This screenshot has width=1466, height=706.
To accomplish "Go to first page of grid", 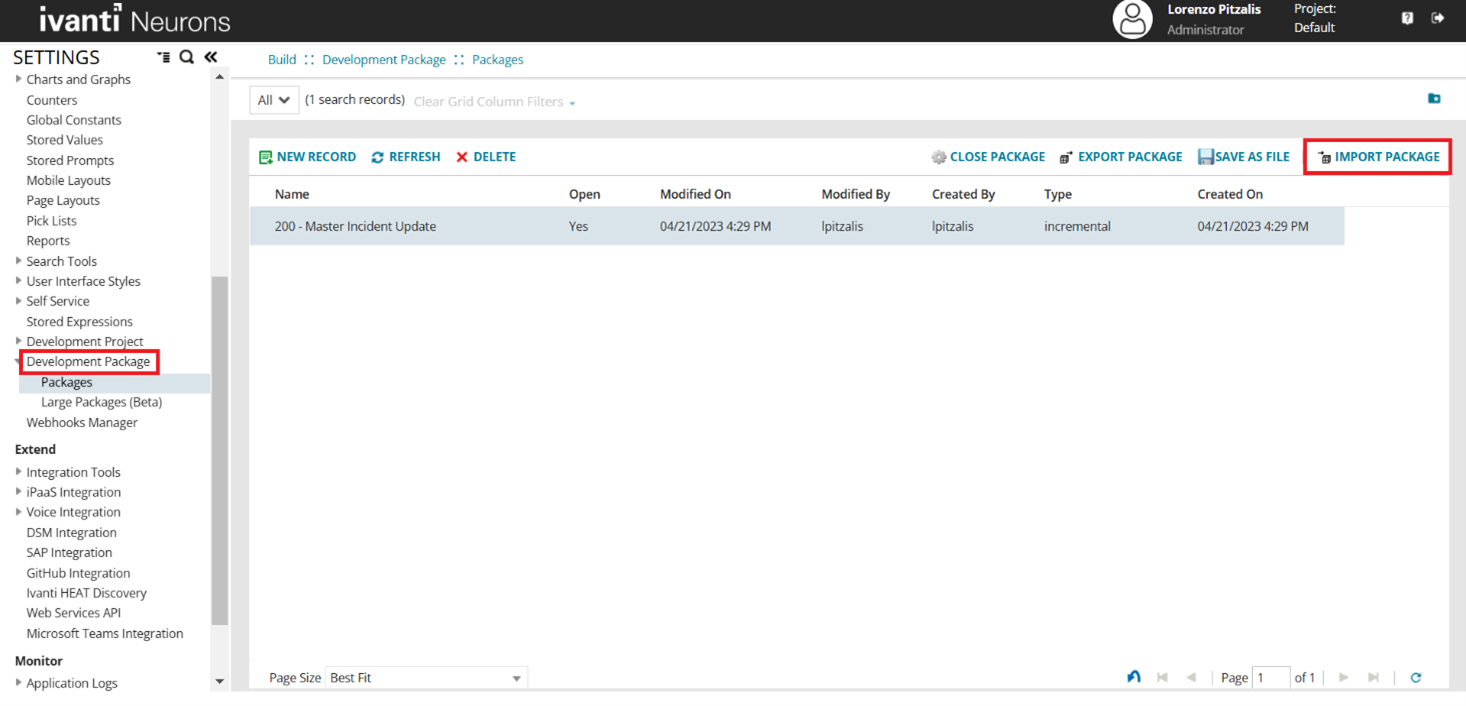I will click(1162, 678).
